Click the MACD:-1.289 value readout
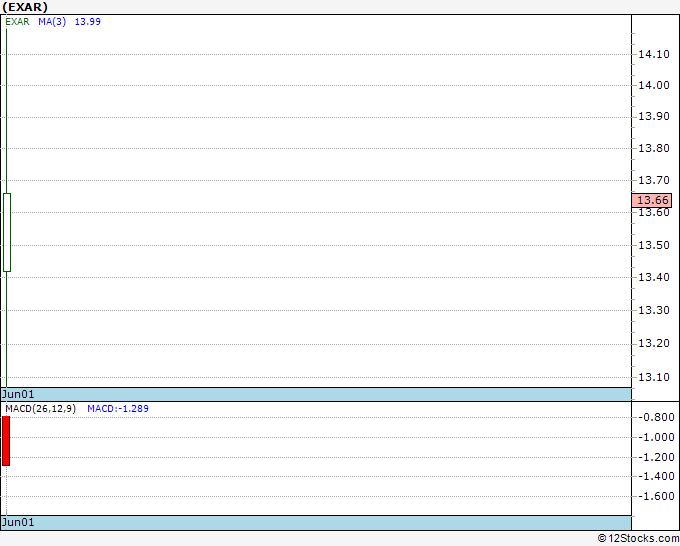Screen dimensions: 680x546 pyautogui.click(x=118, y=409)
